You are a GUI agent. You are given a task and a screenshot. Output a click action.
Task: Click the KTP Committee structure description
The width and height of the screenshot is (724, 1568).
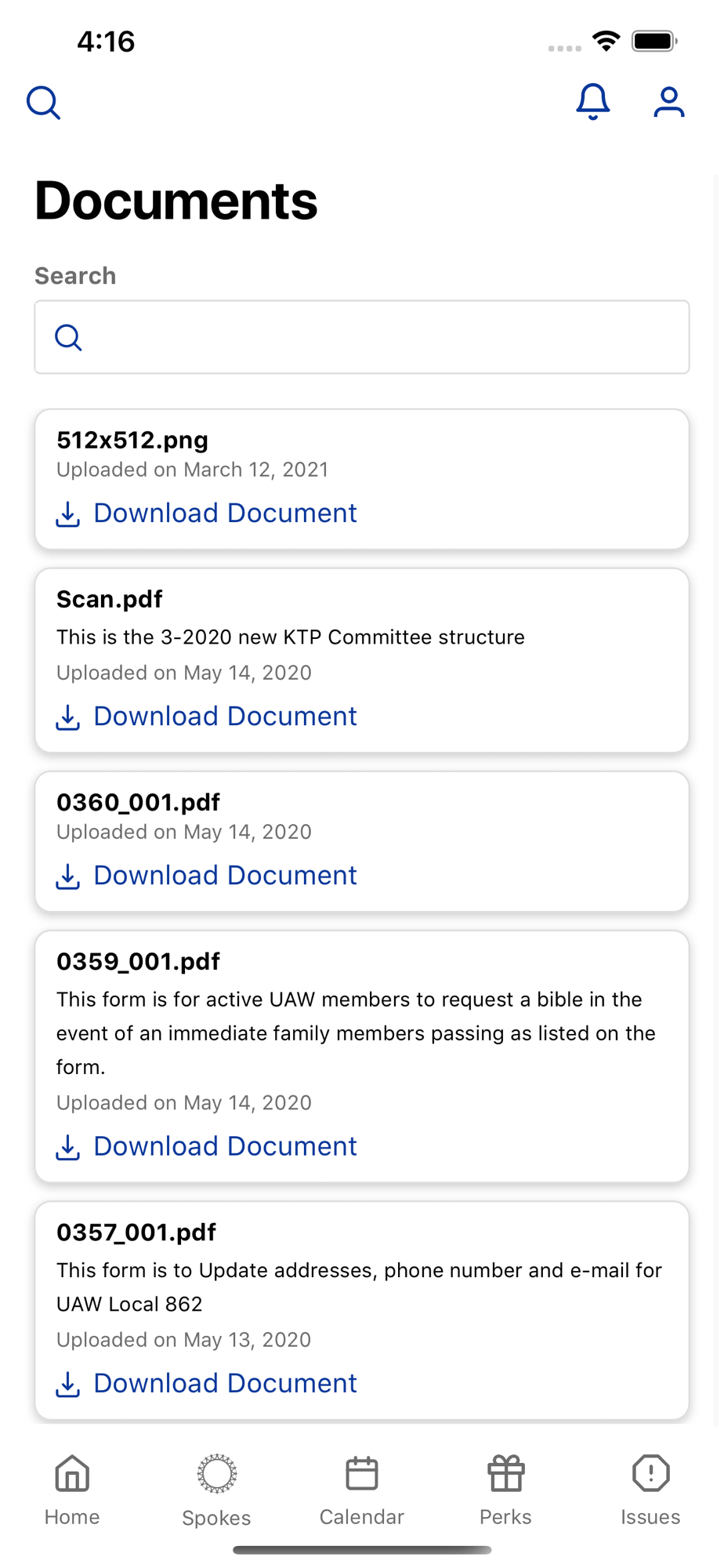coord(291,637)
